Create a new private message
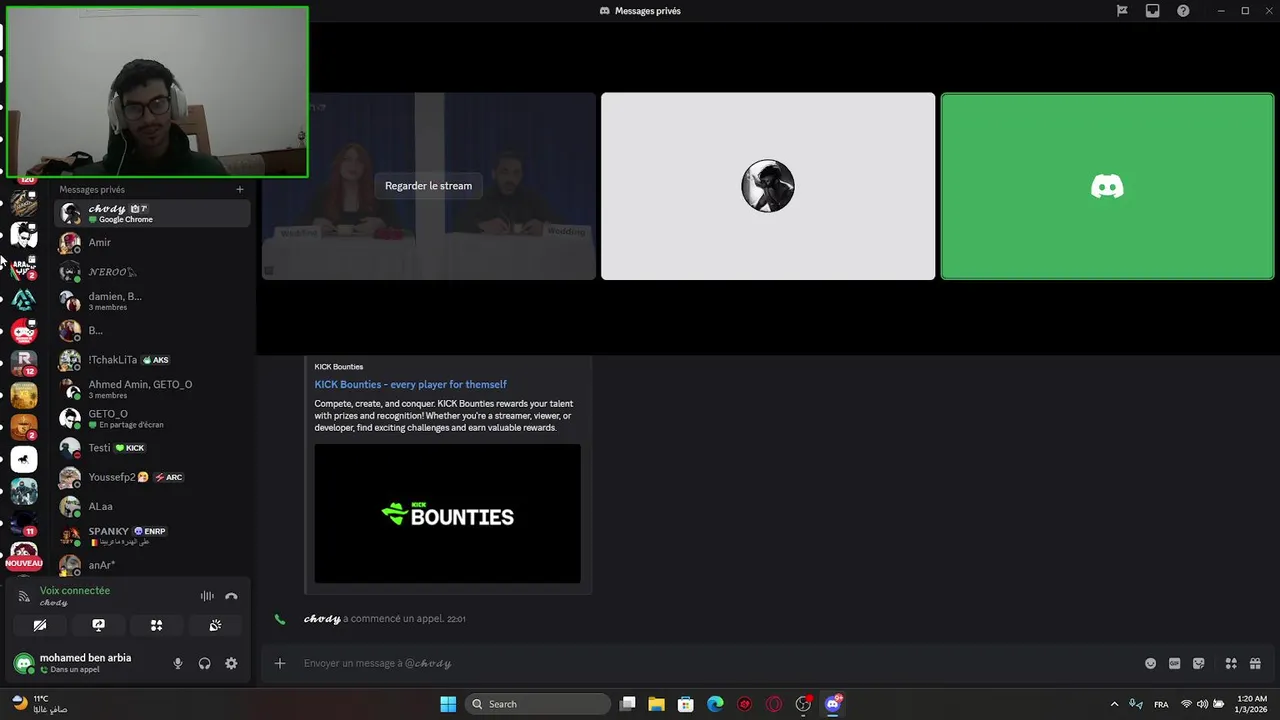1280x720 pixels. [x=239, y=189]
